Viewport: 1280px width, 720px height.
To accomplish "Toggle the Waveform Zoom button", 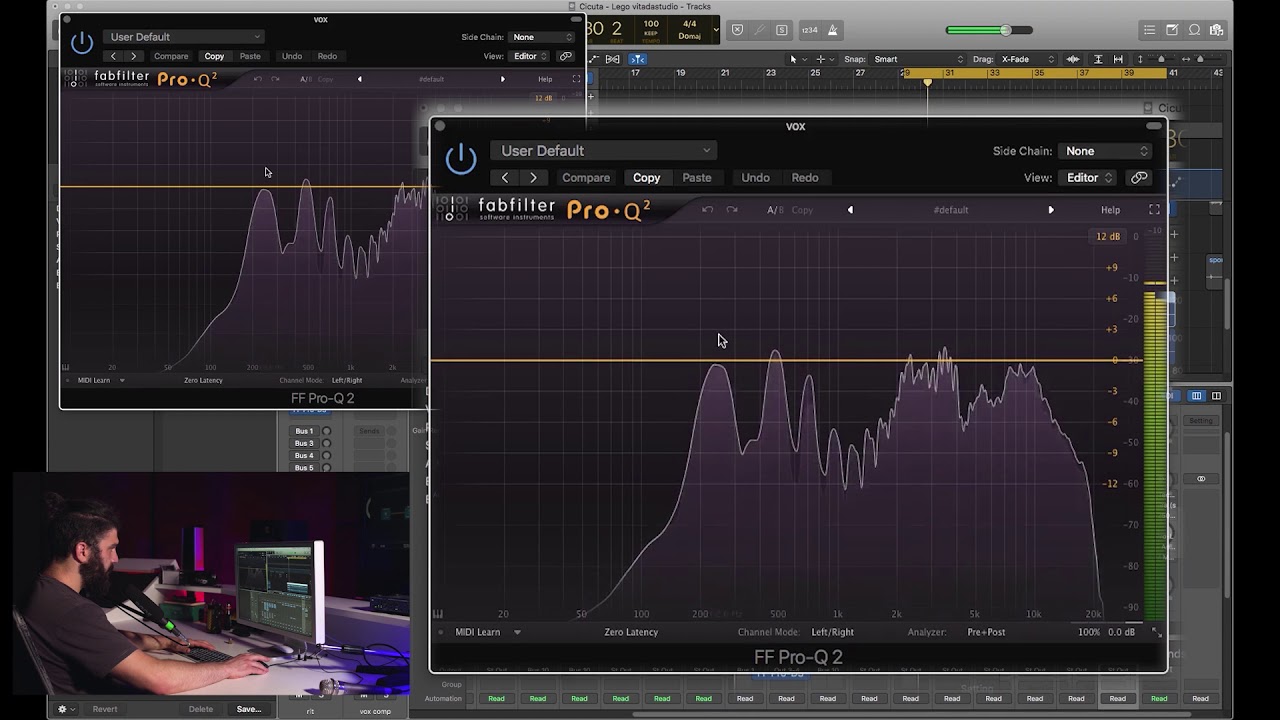I will click(1075, 59).
